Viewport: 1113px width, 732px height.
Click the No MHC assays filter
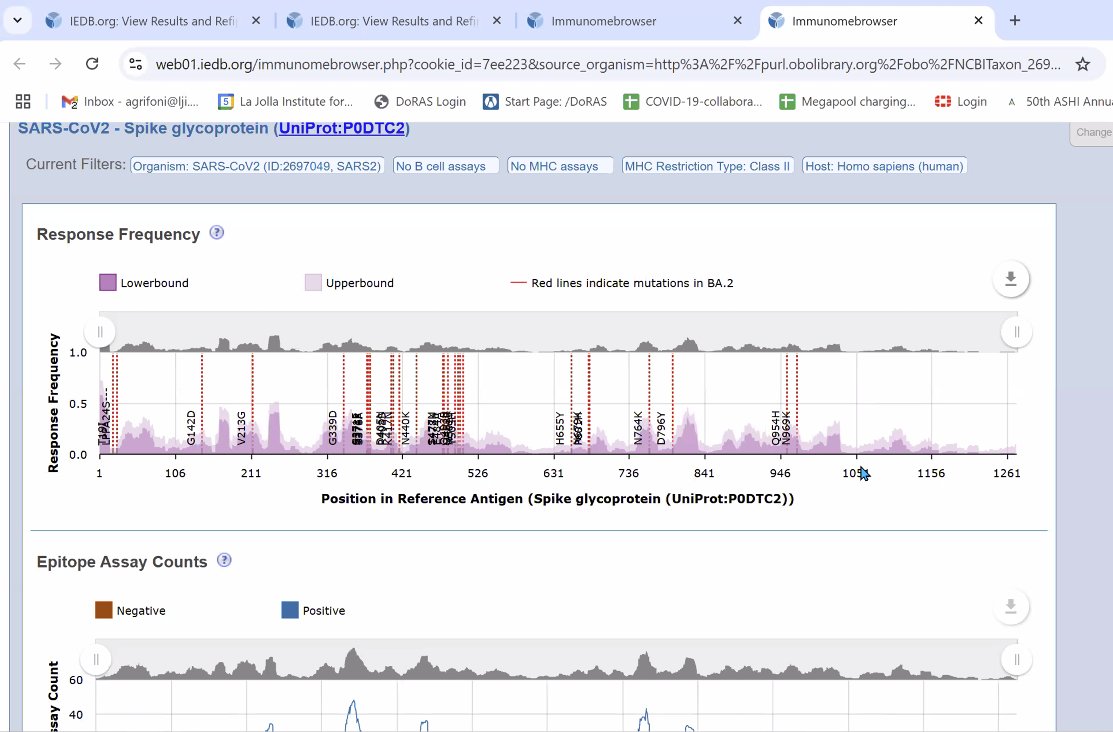pos(560,166)
